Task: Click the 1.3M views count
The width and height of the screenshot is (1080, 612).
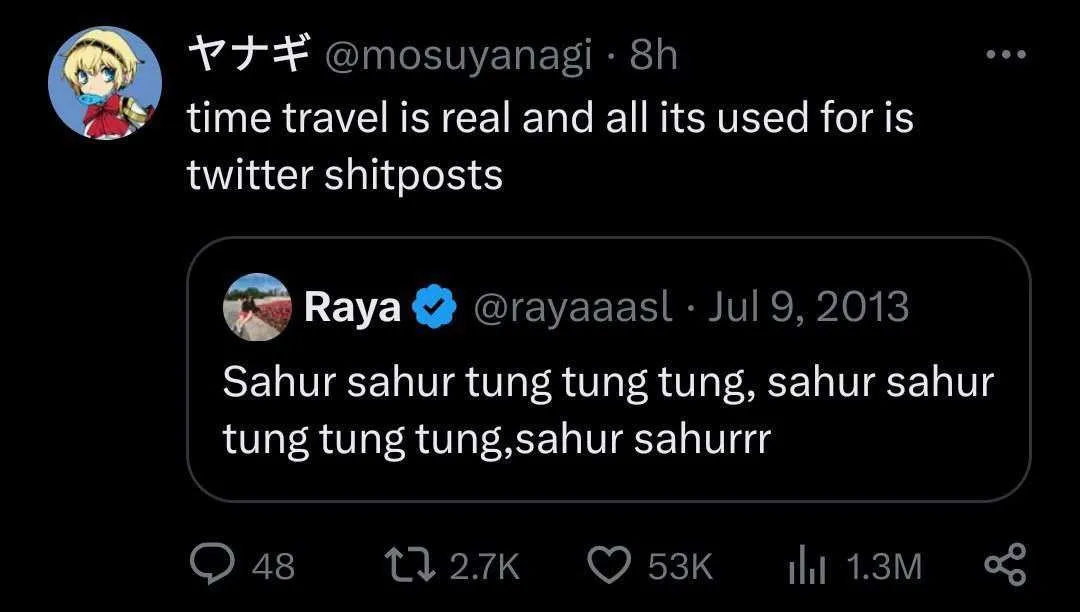Action: pyautogui.click(x=883, y=567)
